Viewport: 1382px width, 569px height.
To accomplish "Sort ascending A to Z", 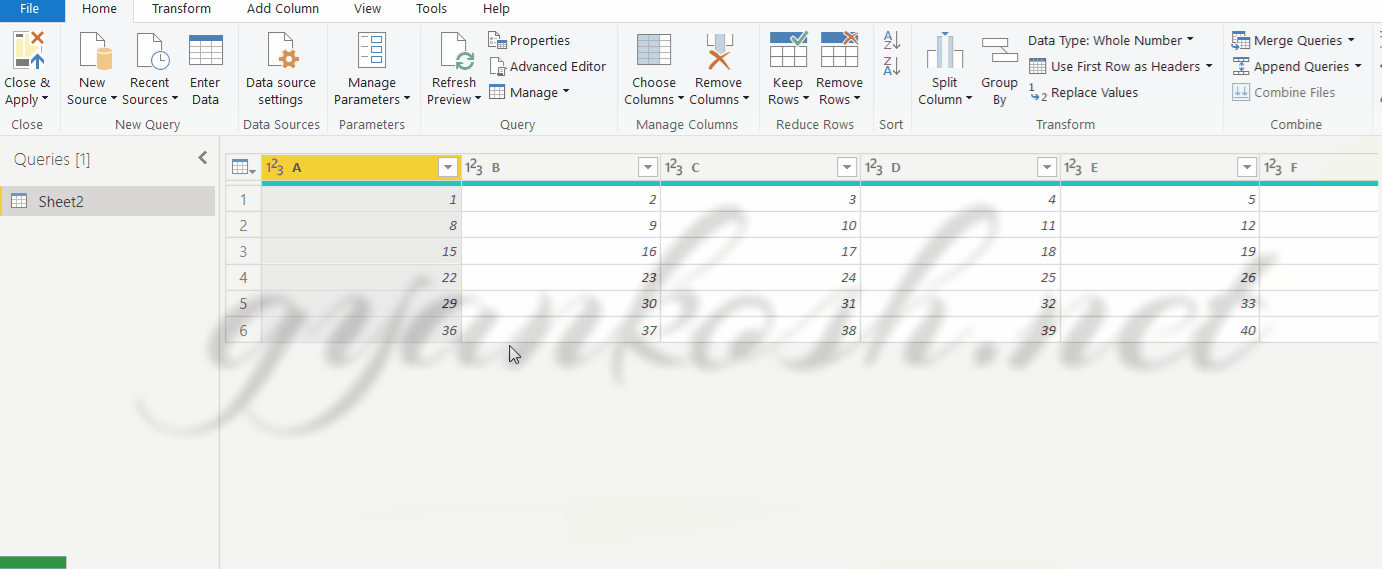I will coord(892,40).
